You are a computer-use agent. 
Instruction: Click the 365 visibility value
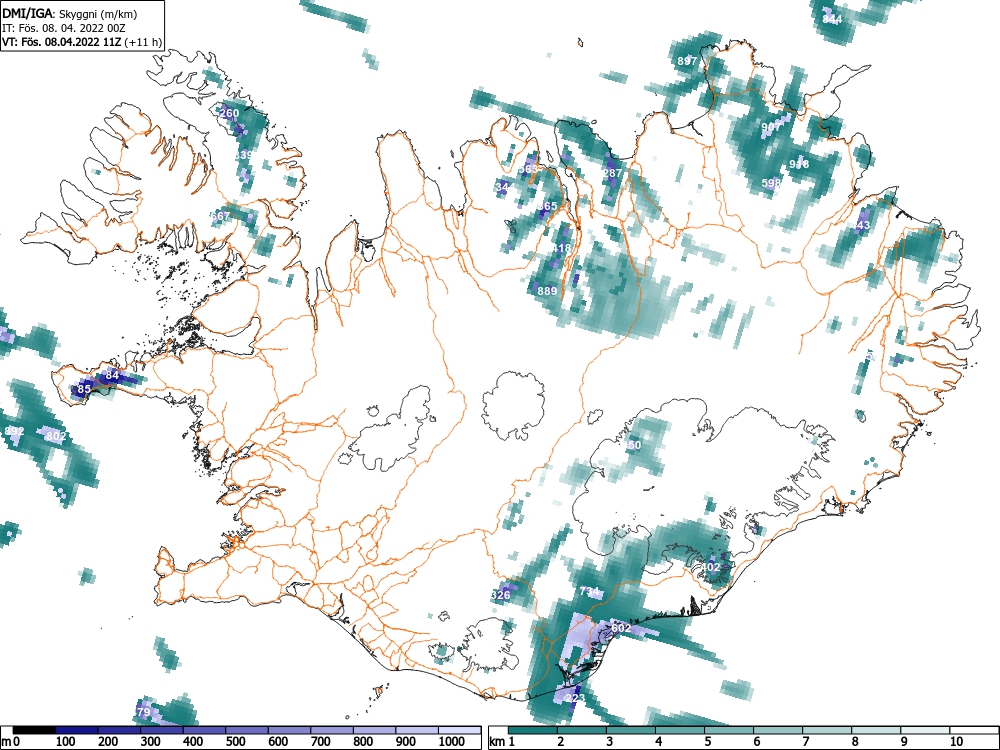point(547,206)
